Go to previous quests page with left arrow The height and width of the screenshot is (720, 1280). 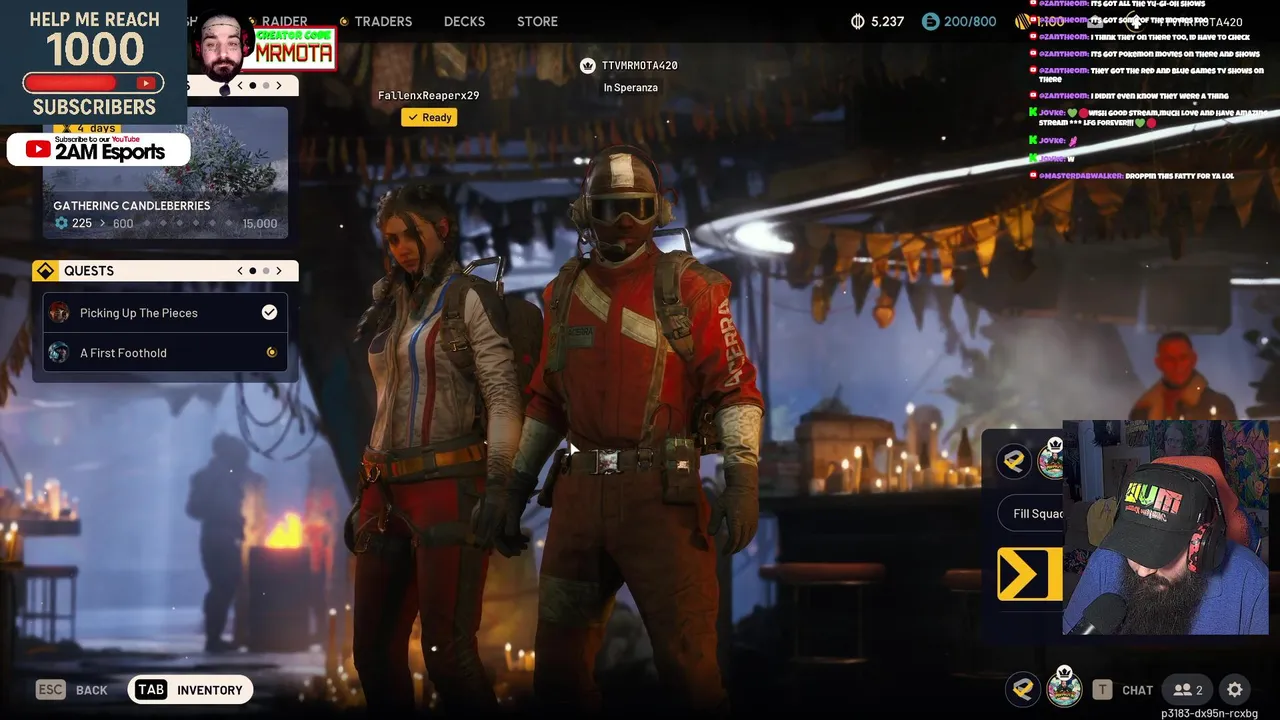coord(240,271)
